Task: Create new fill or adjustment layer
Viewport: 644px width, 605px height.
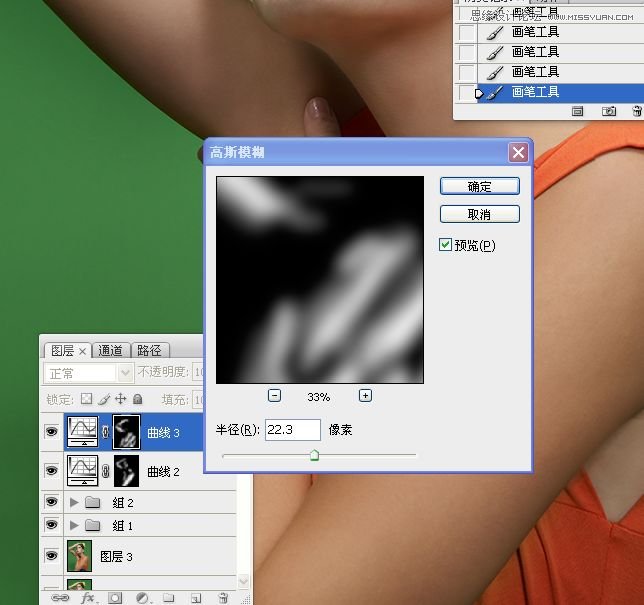Action: tap(142, 598)
